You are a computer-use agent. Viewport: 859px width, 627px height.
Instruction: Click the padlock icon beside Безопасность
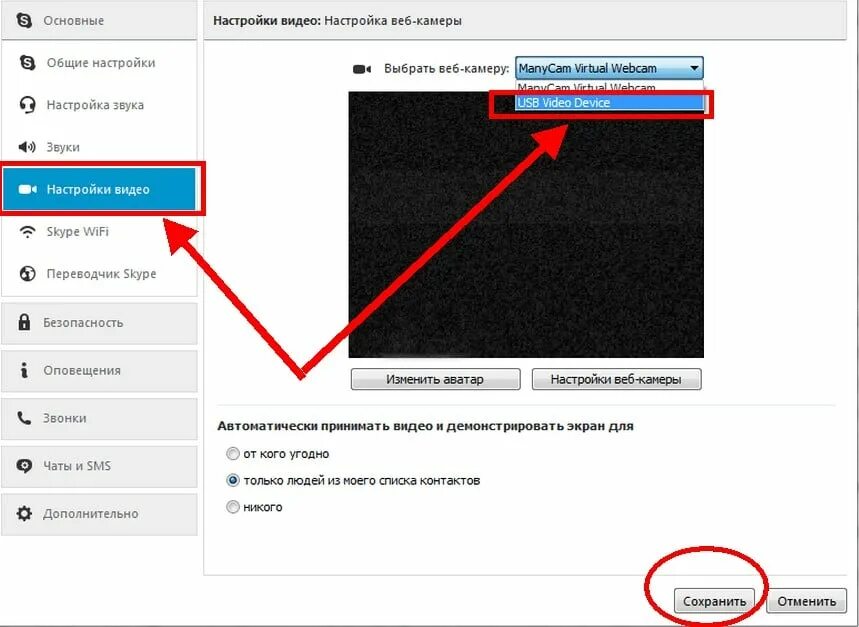pos(24,322)
